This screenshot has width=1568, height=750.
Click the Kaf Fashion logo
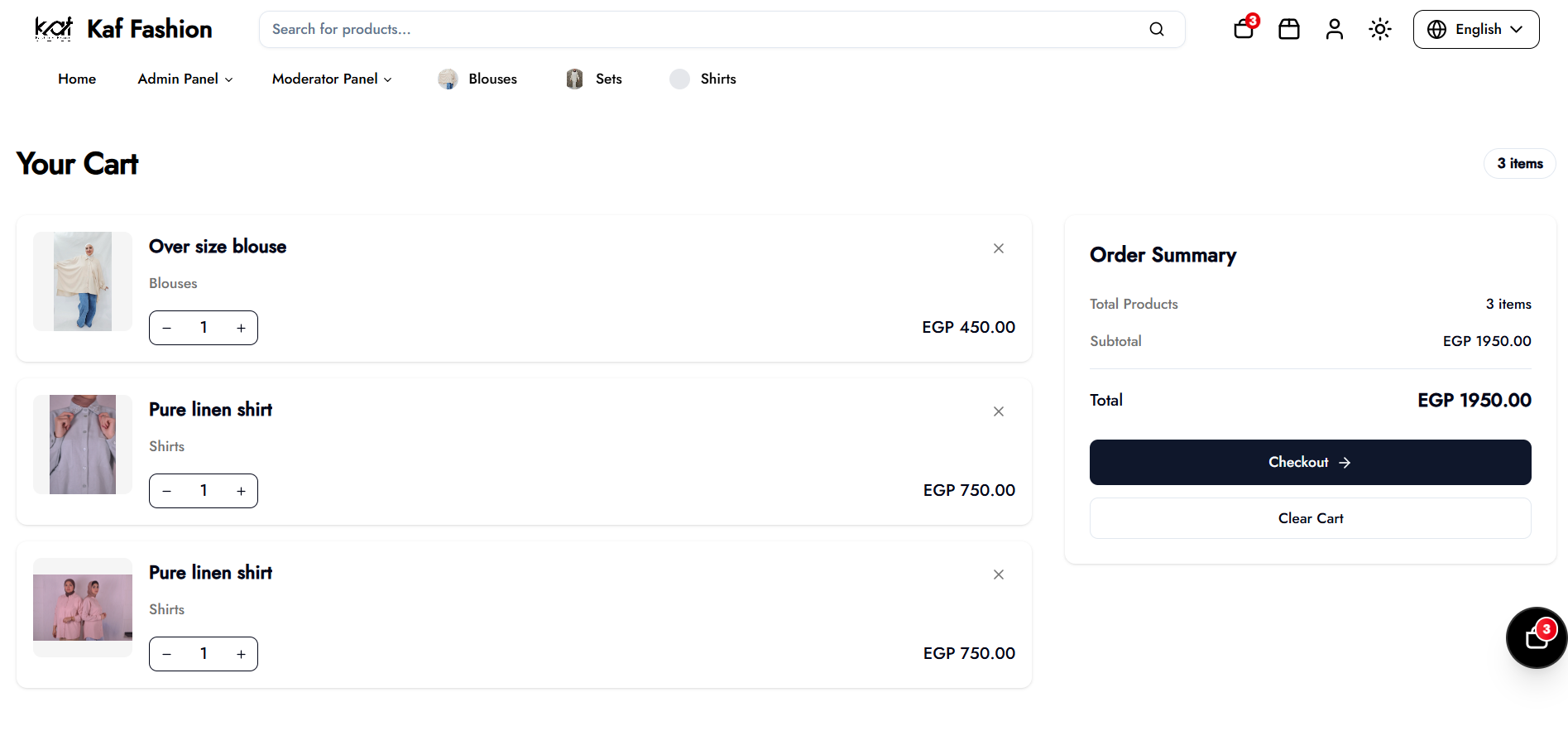pos(122,29)
